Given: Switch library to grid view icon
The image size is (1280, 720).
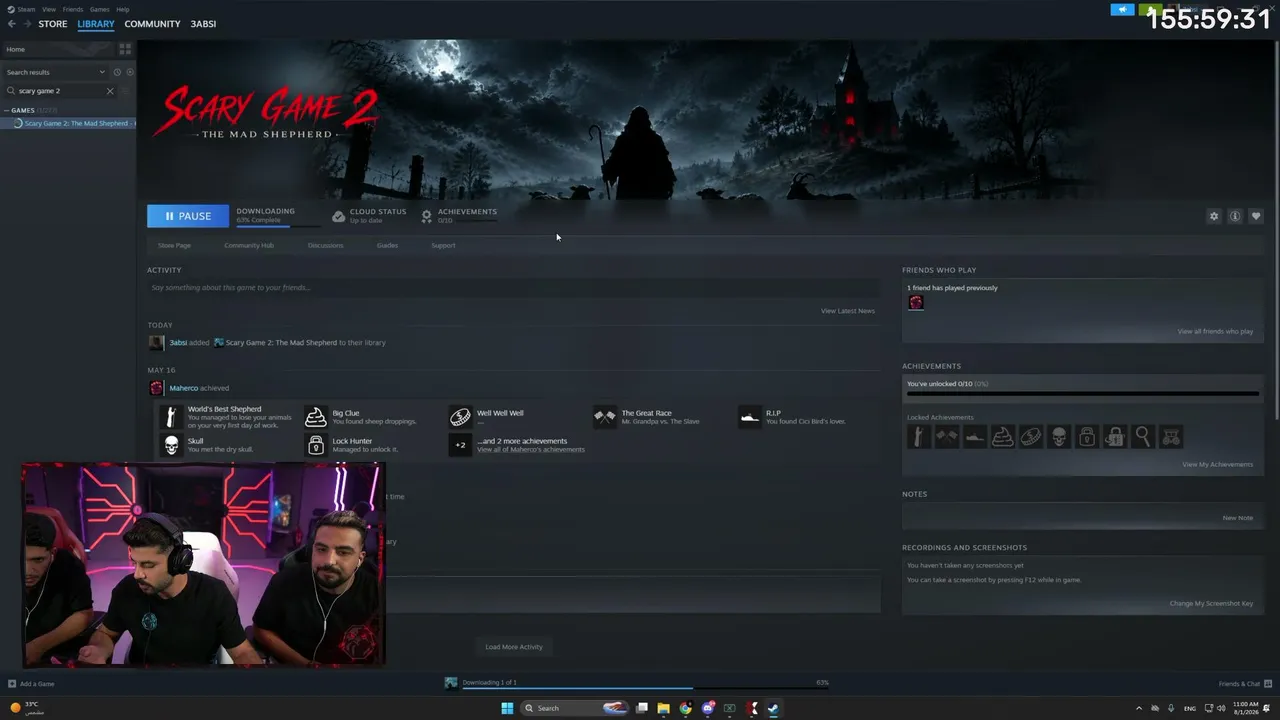Looking at the screenshot, I should click(125, 48).
